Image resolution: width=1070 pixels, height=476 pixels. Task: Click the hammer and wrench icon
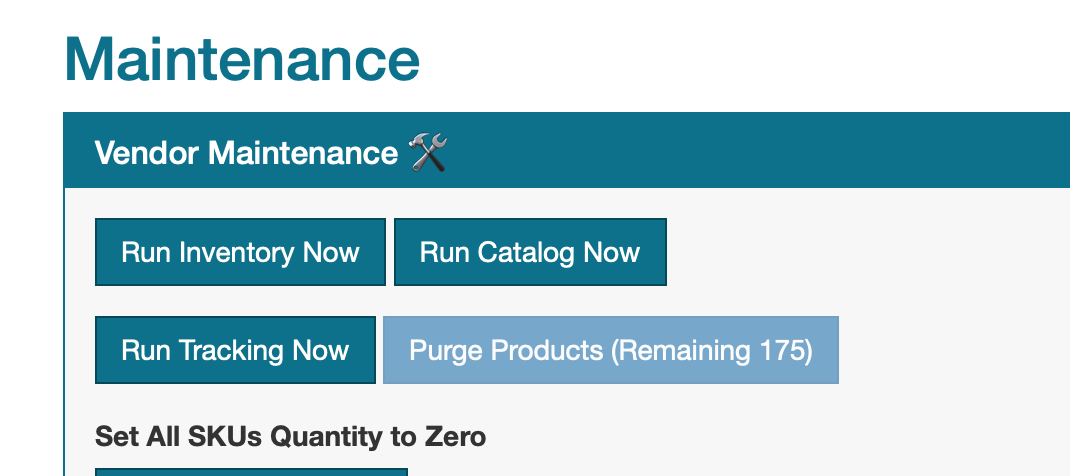coord(429,153)
